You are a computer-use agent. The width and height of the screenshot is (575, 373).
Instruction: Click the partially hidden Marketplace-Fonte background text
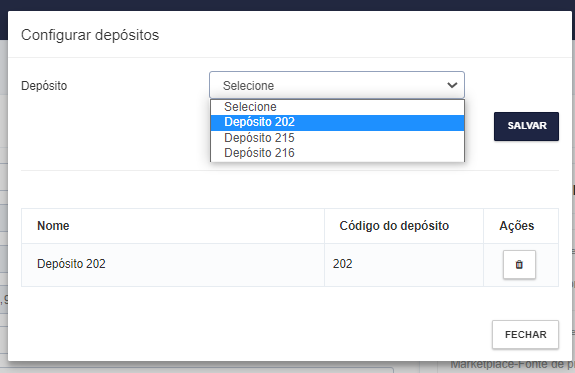pos(512,365)
